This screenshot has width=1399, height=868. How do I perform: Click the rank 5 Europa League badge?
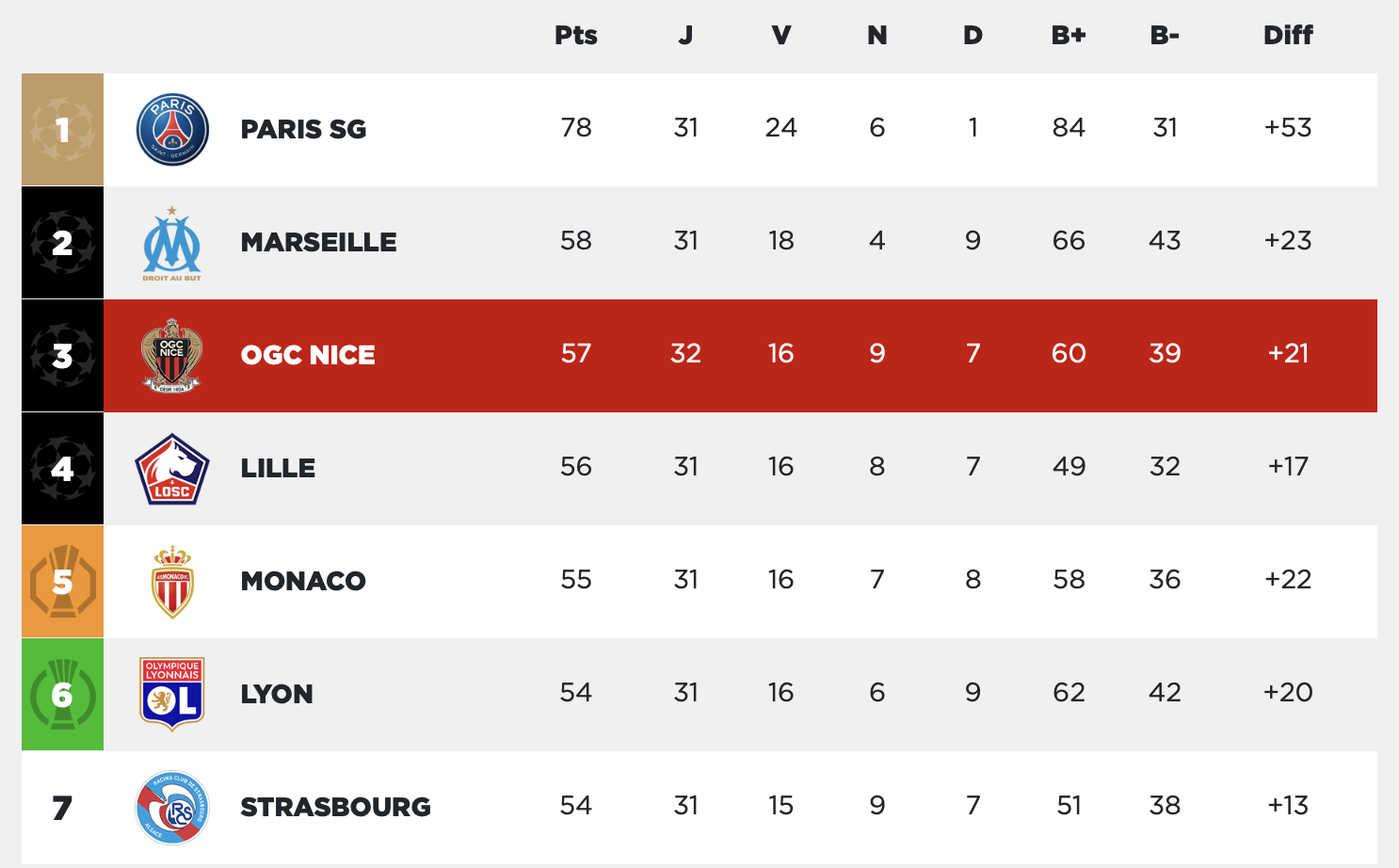[x=62, y=582]
